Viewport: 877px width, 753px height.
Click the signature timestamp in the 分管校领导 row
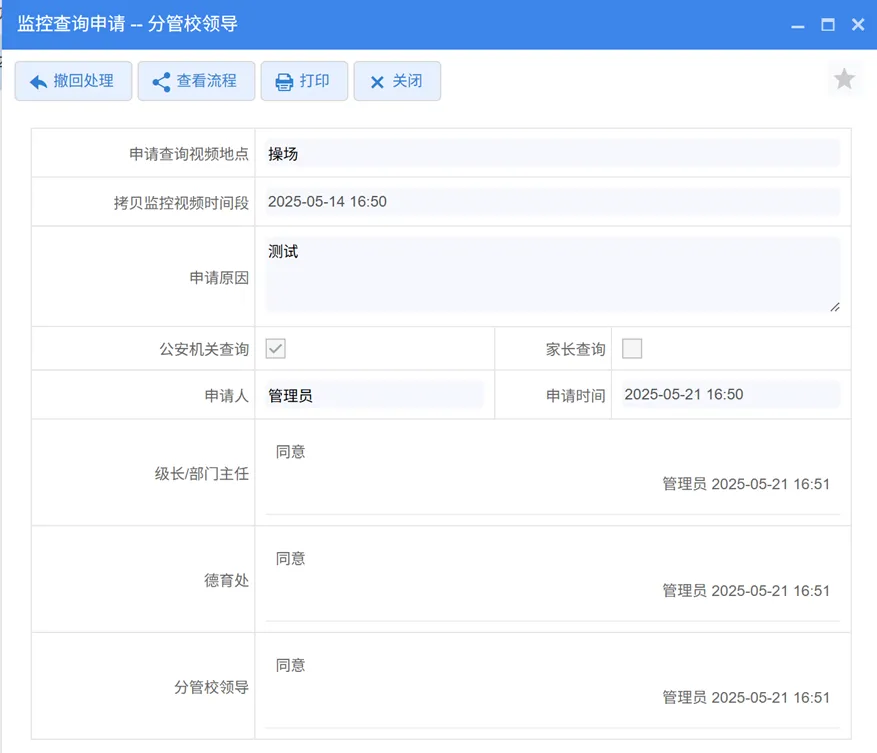pos(746,698)
